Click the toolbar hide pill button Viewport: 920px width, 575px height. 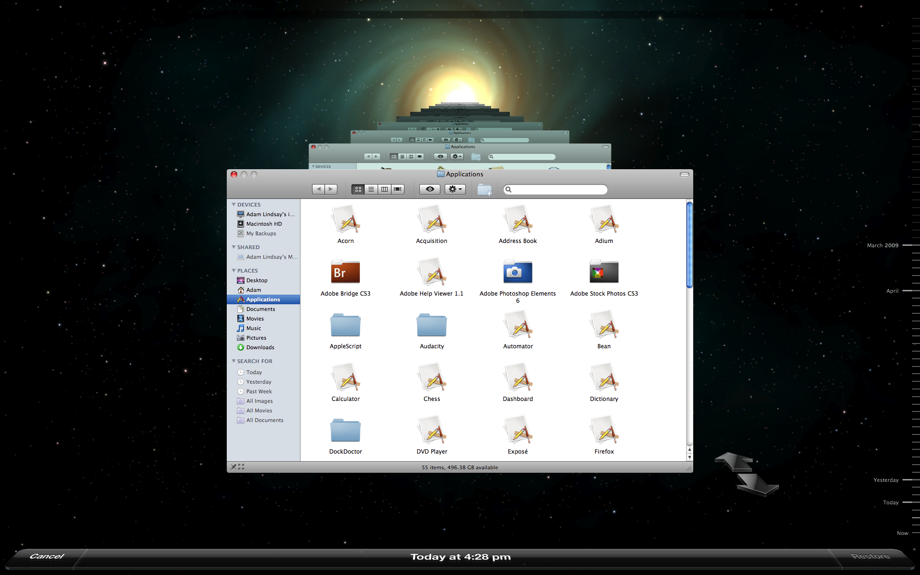coord(684,174)
